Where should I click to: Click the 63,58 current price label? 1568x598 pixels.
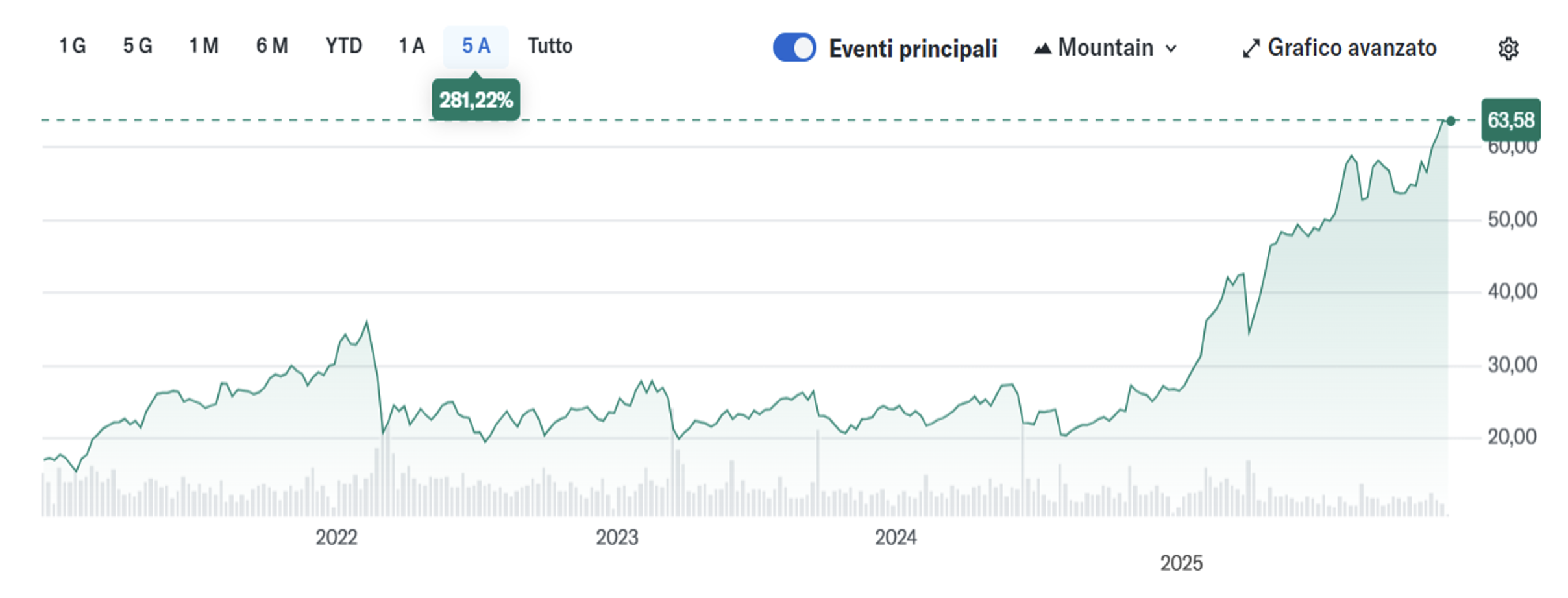tap(1510, 120)
